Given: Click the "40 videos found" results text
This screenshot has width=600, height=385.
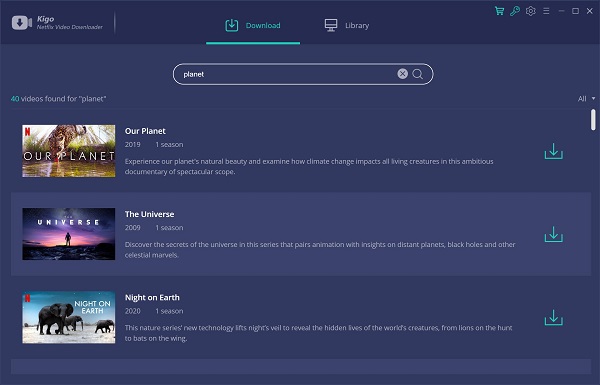Looking at the screenshot, I should point(59,99).
